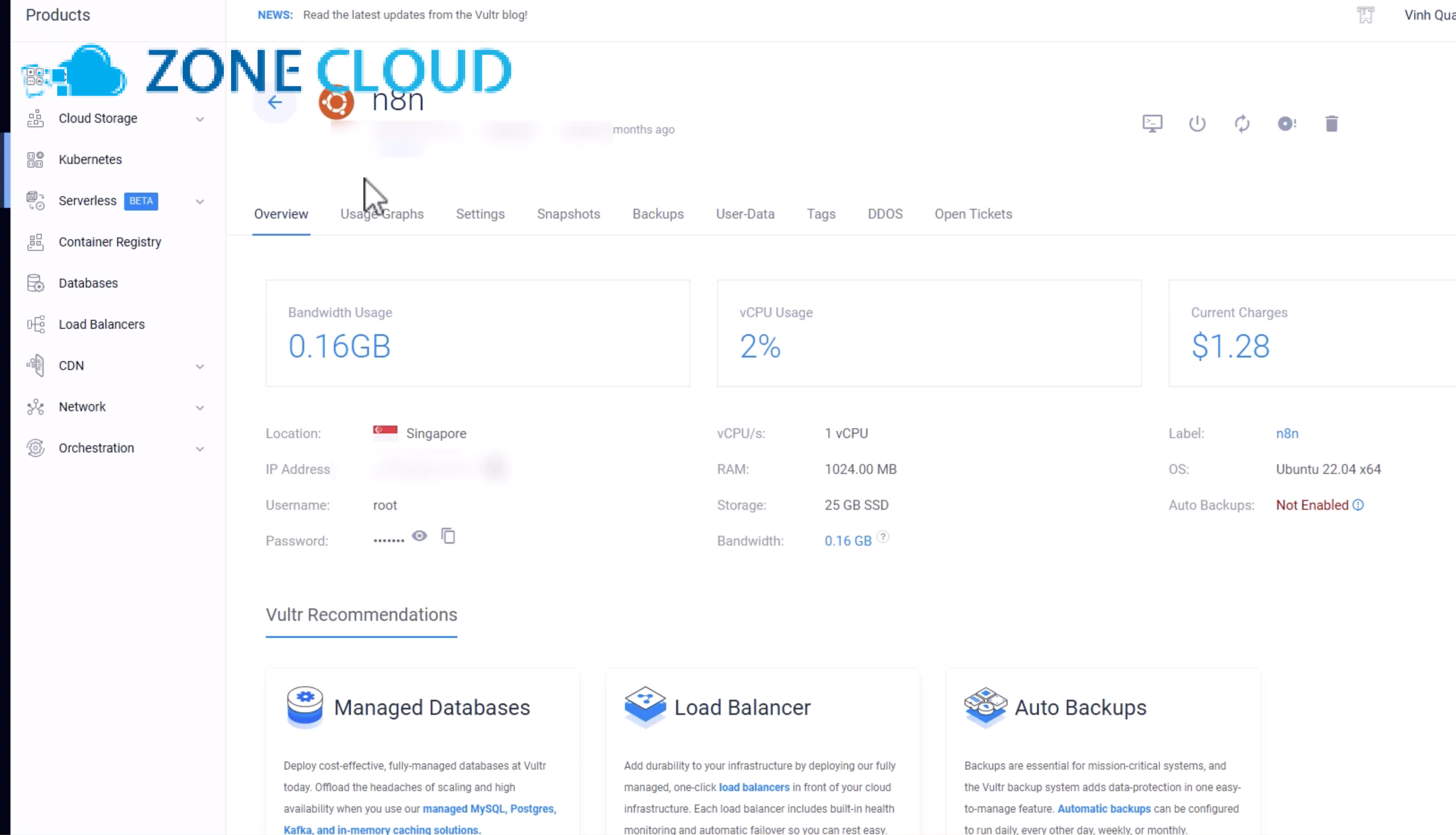Screen dimensions: 1456x835
Task: Click the 0.16 GB bandwidth link
Action: 848,541
